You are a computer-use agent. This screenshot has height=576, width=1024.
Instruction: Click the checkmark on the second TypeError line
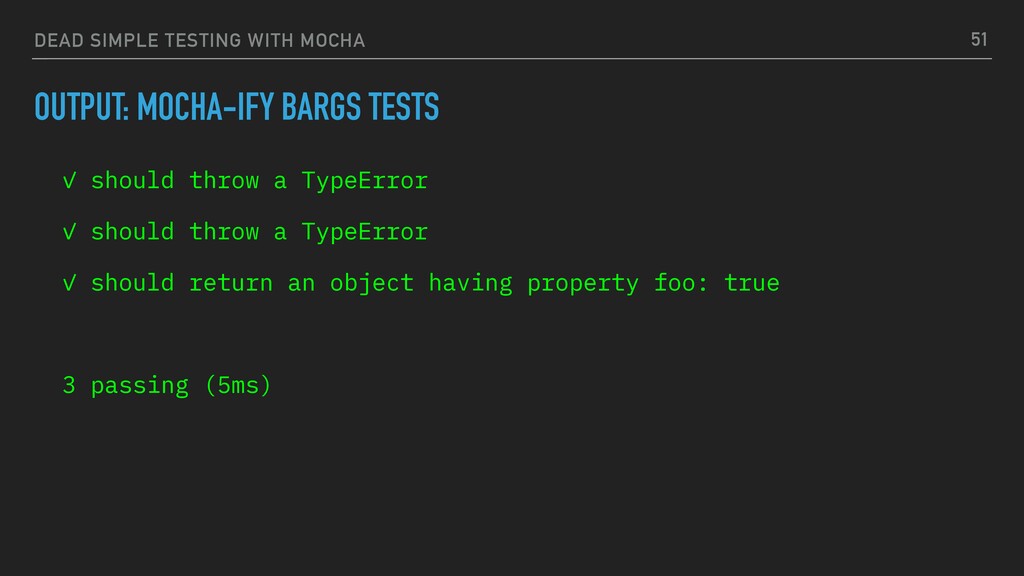[69, 232]
